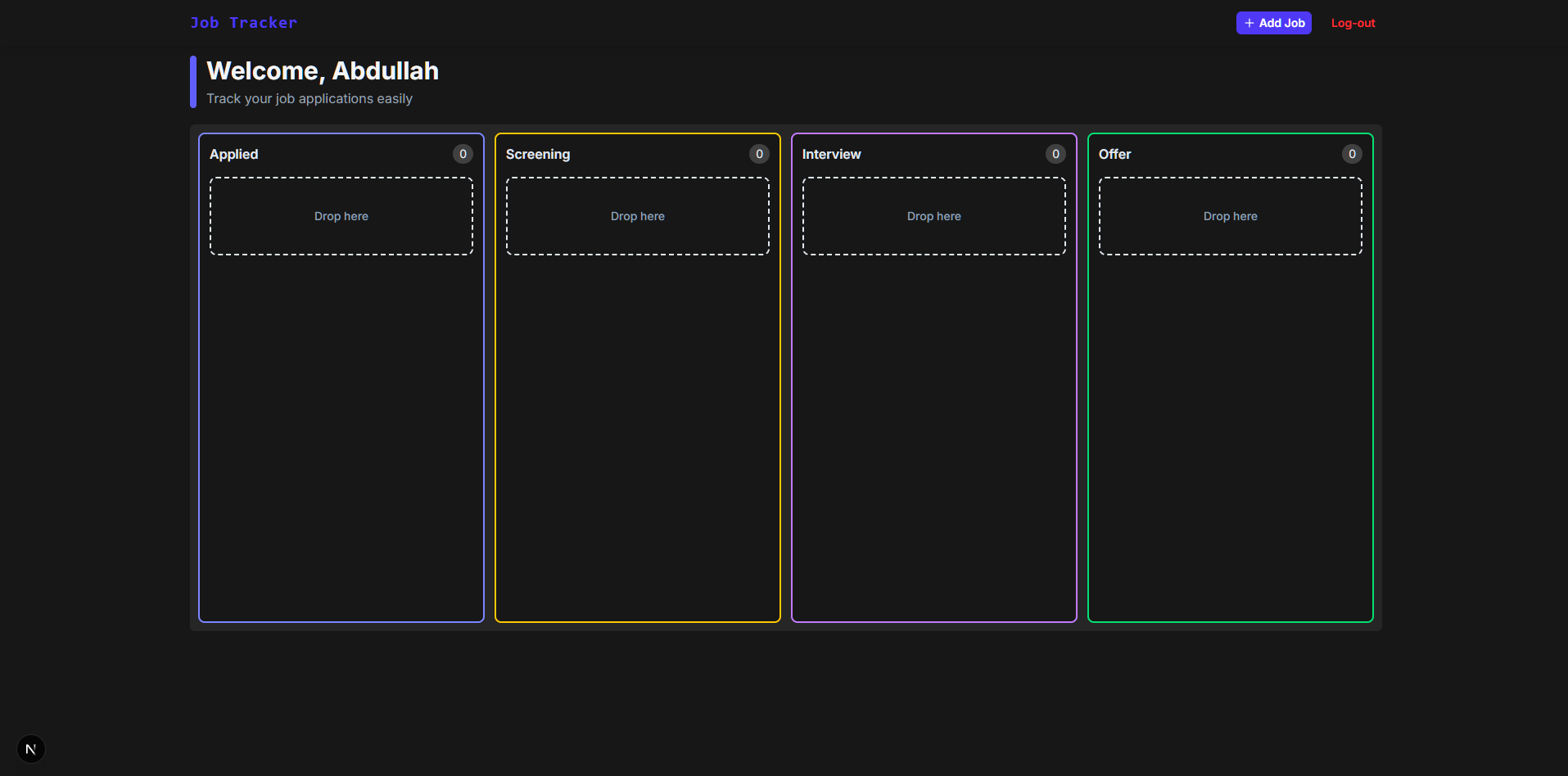
Task: Click the Offer column heading
Action: tap(1114, 154)
